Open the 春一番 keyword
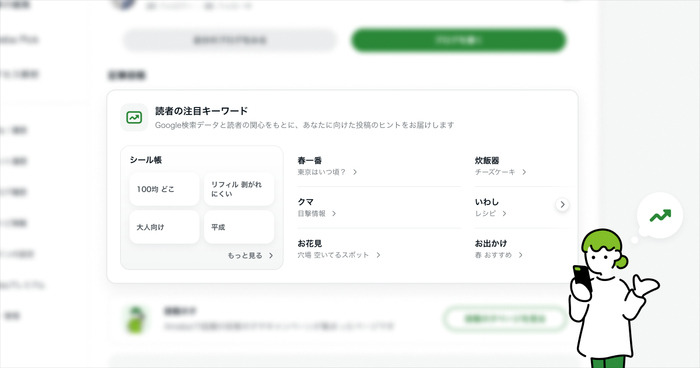The width and height of the screenshot is (700, 368). 310,160
